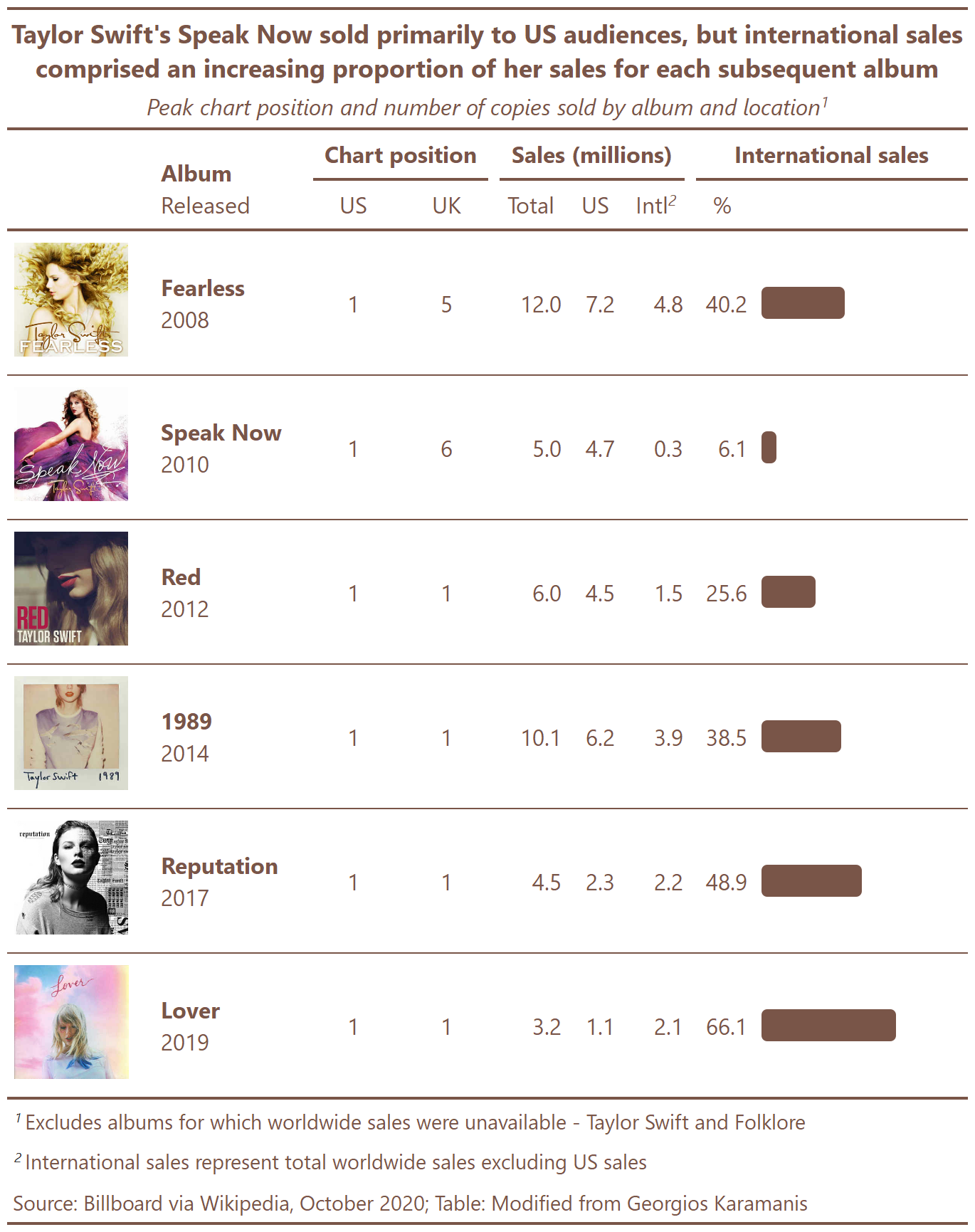Click the Fearless album cover
This screenshot has height=1232, width=975.
[71, 300]
